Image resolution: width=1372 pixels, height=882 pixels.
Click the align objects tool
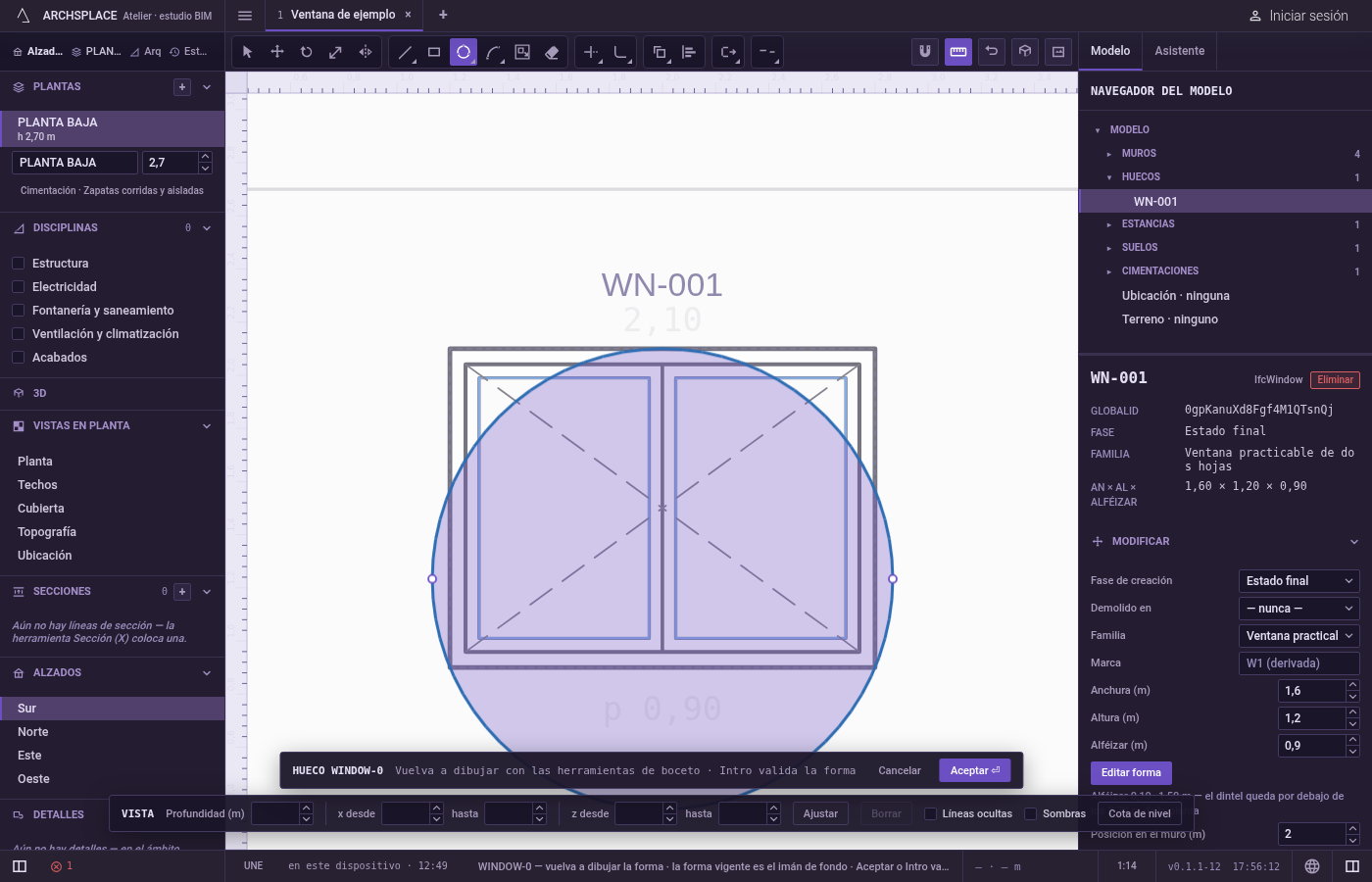coord(689,52)
